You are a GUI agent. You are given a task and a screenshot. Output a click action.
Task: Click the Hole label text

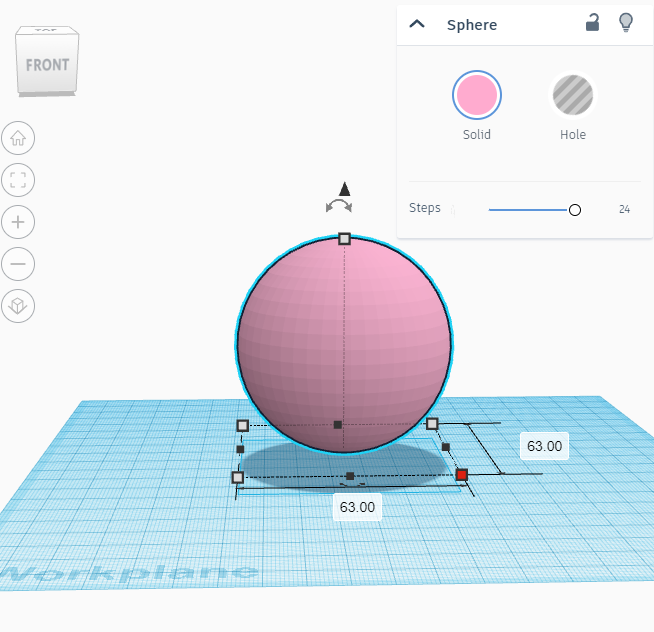click(573, 134)
